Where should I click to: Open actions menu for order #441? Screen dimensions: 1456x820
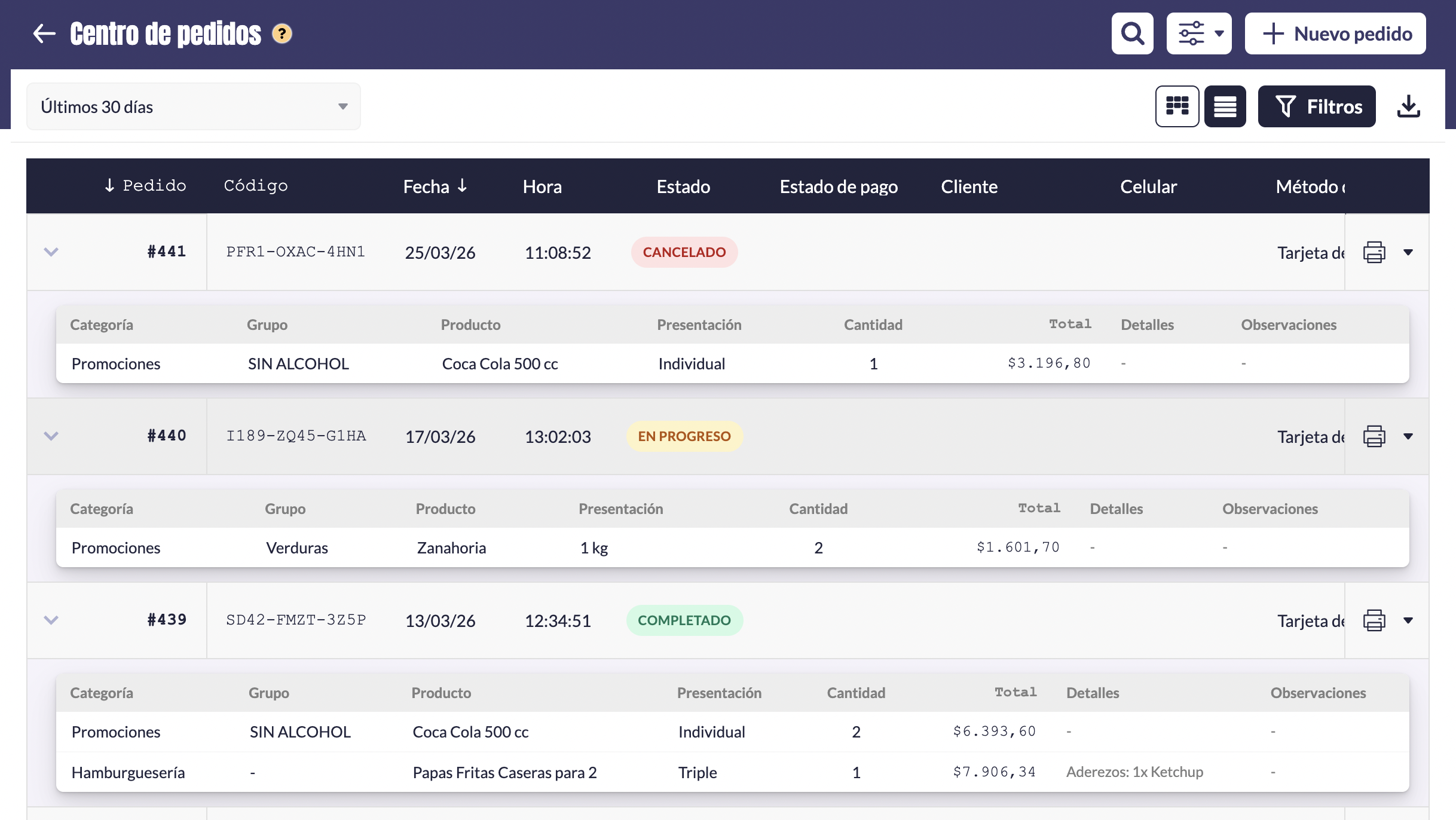(x=1408, y=252)
